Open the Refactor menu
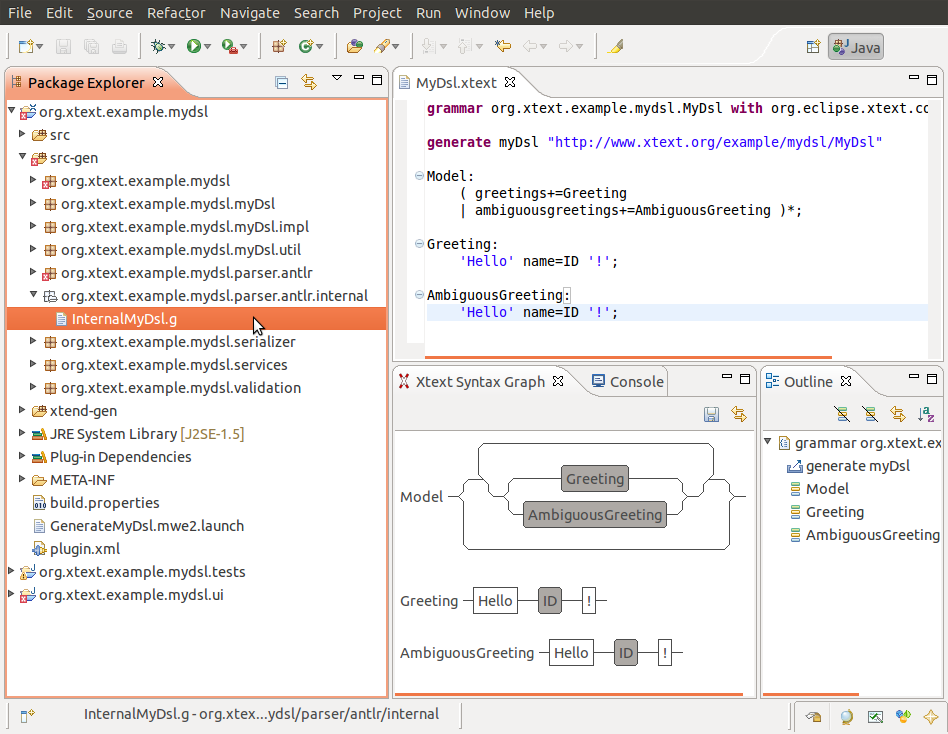 176,13
